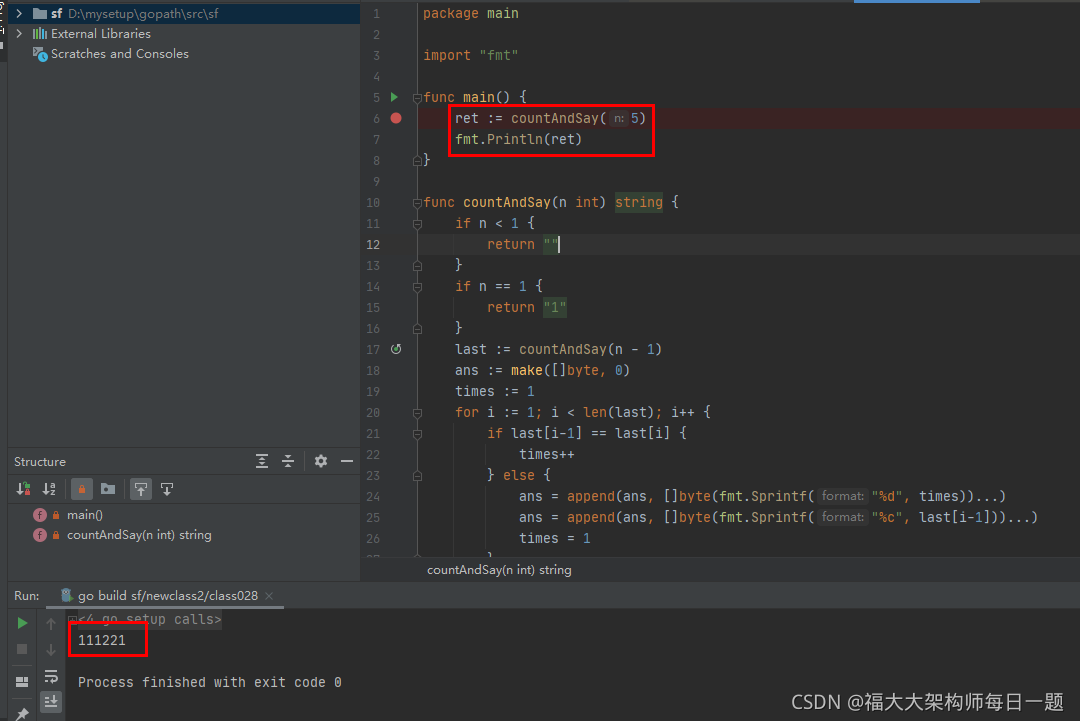Collapse the main function fold marker
The image size is (1080, 721).
(417, 98)
